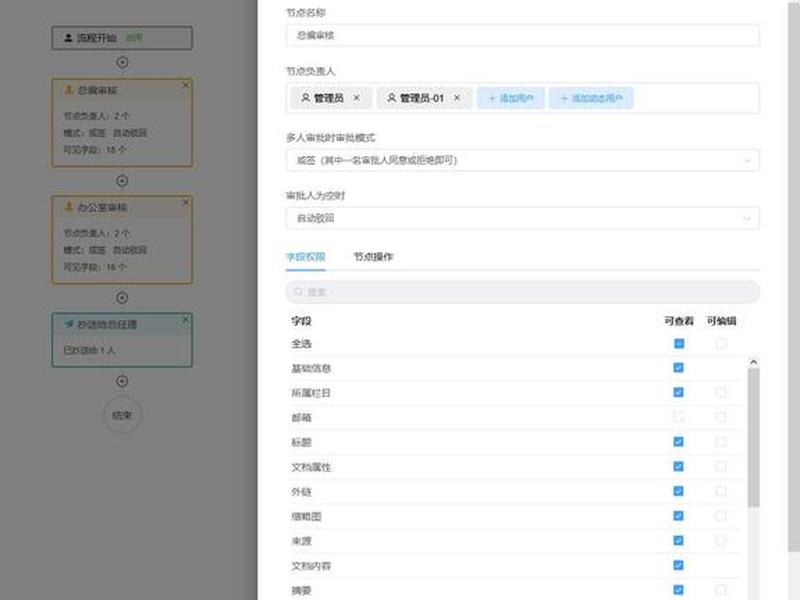
Task: Enable 所属栏目 可编辑 checkbox
Action: (720, 392)
